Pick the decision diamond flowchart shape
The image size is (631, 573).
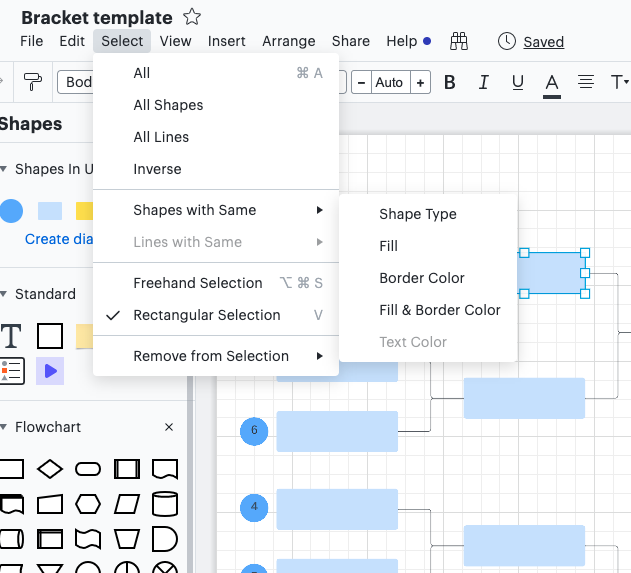50,468
